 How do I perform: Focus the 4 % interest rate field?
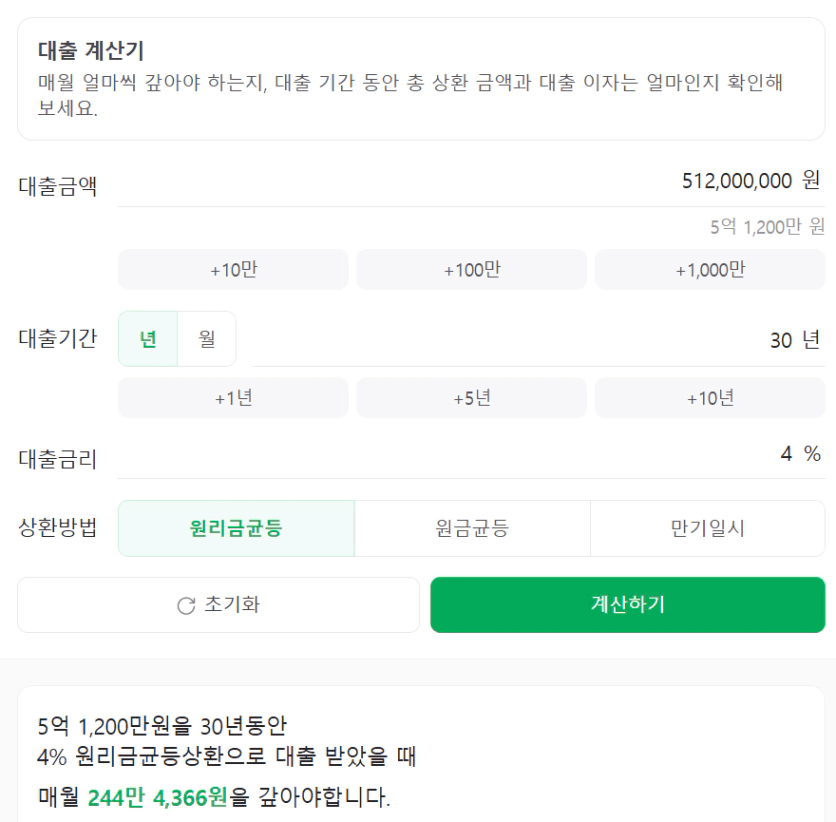coord(471,455)
